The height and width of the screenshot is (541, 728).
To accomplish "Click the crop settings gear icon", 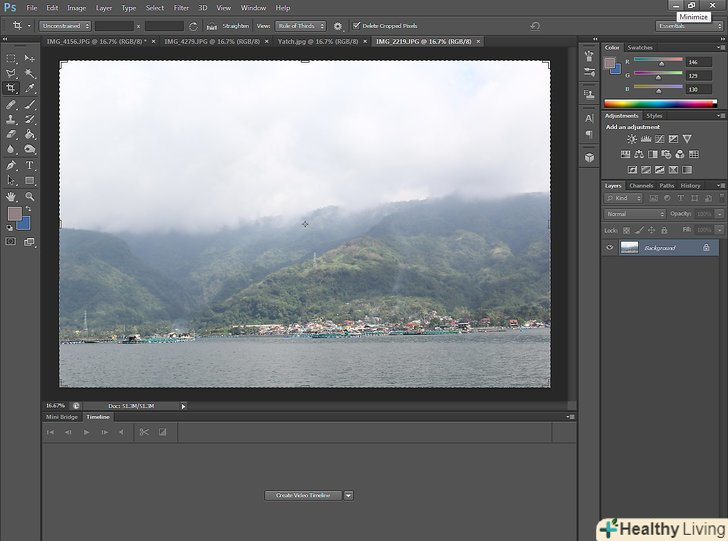I will (337, 26).
